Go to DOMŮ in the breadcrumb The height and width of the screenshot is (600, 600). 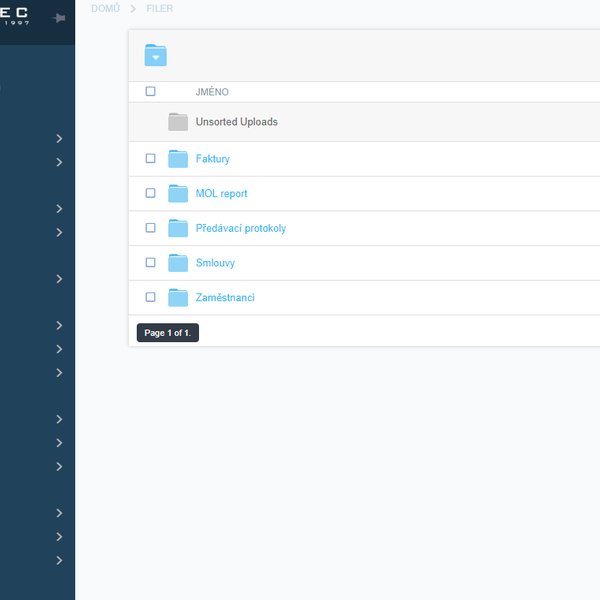(x=106, y=8)
